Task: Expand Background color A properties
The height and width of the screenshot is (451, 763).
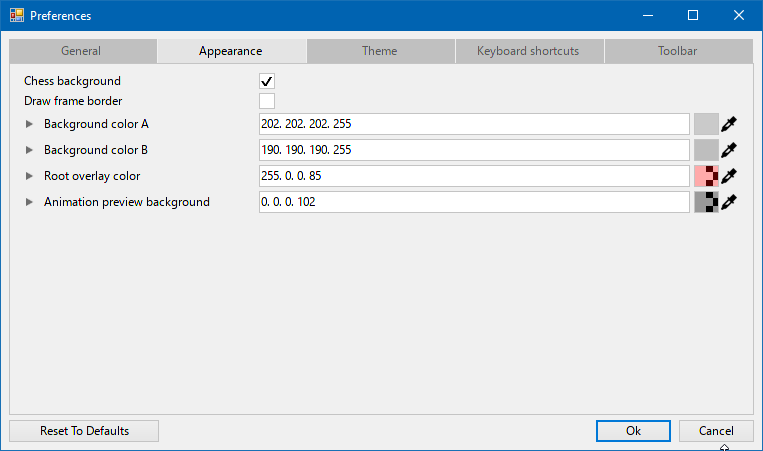Action: (x=29, y=124)
